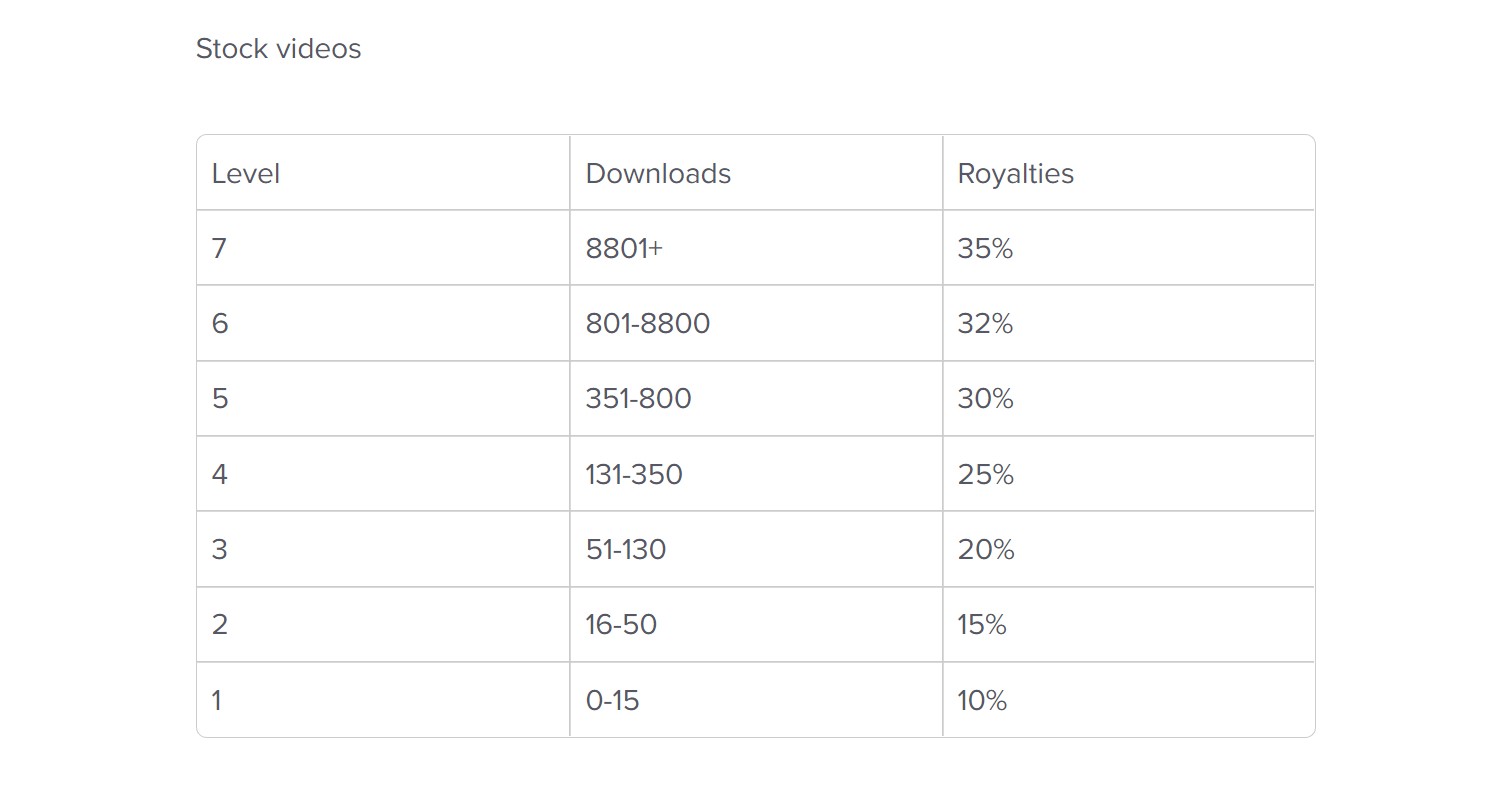Select the 15% royalties value
The image size is (1512, 803).
coord(981,625)
